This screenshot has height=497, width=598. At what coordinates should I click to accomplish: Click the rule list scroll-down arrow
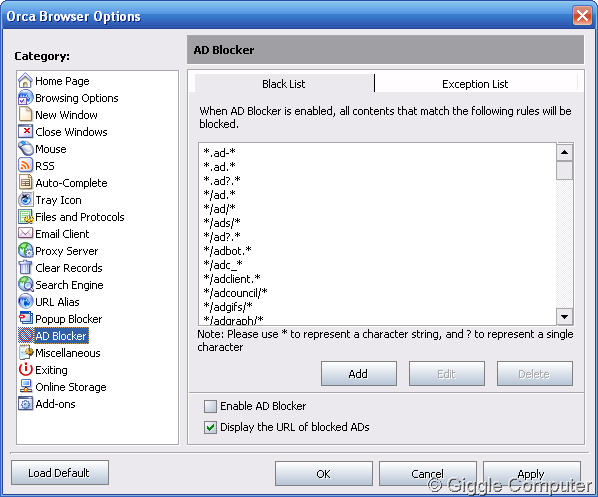pos(564,317)
